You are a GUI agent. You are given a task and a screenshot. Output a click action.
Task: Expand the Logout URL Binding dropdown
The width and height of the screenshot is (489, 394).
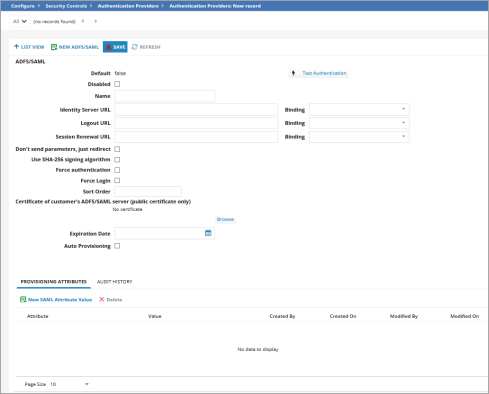click(x=359, y=123)
